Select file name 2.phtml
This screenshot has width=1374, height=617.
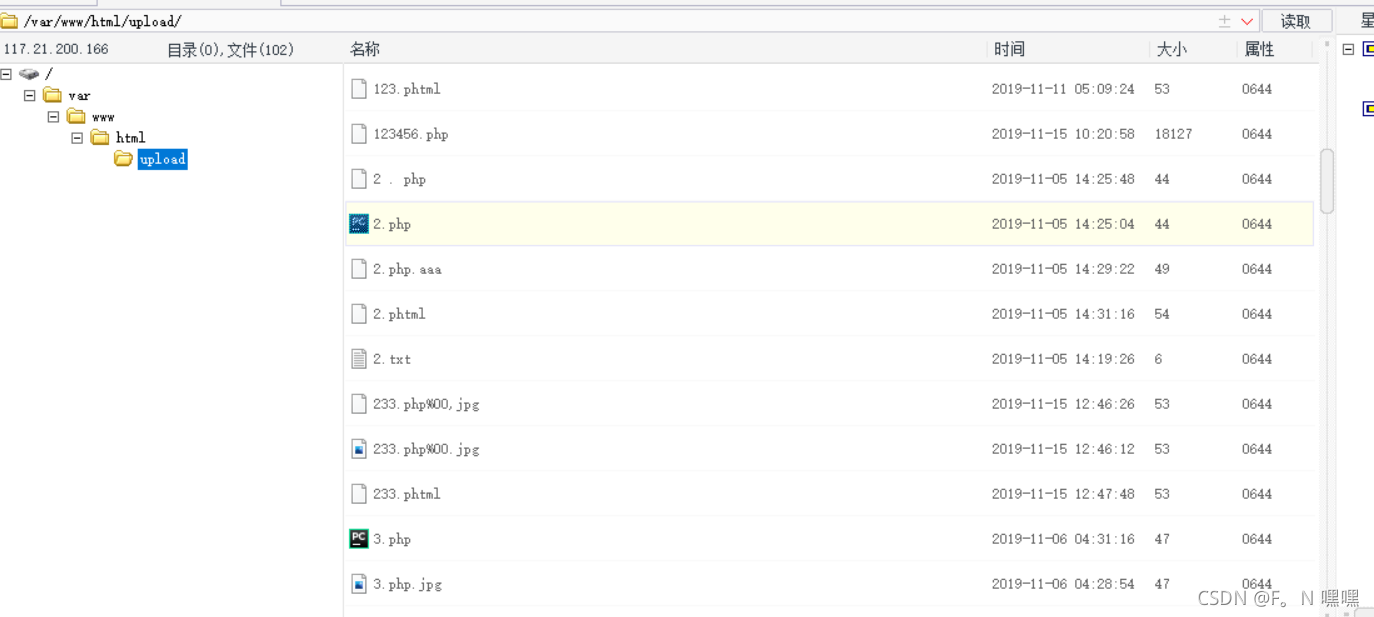(399, 314)
